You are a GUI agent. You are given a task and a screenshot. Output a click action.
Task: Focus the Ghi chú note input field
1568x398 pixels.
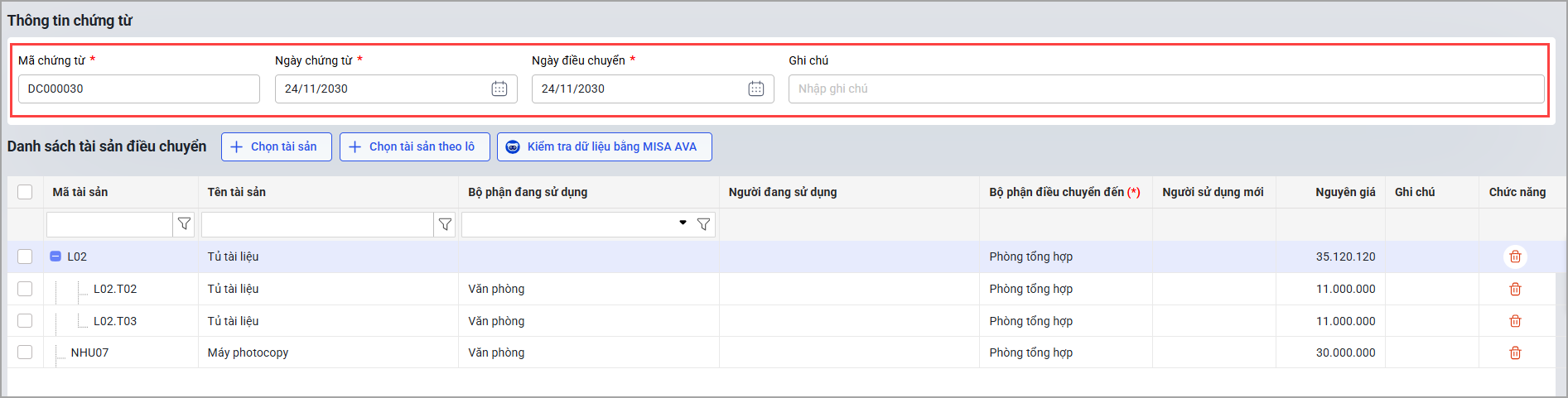(x=1165, y=89)
